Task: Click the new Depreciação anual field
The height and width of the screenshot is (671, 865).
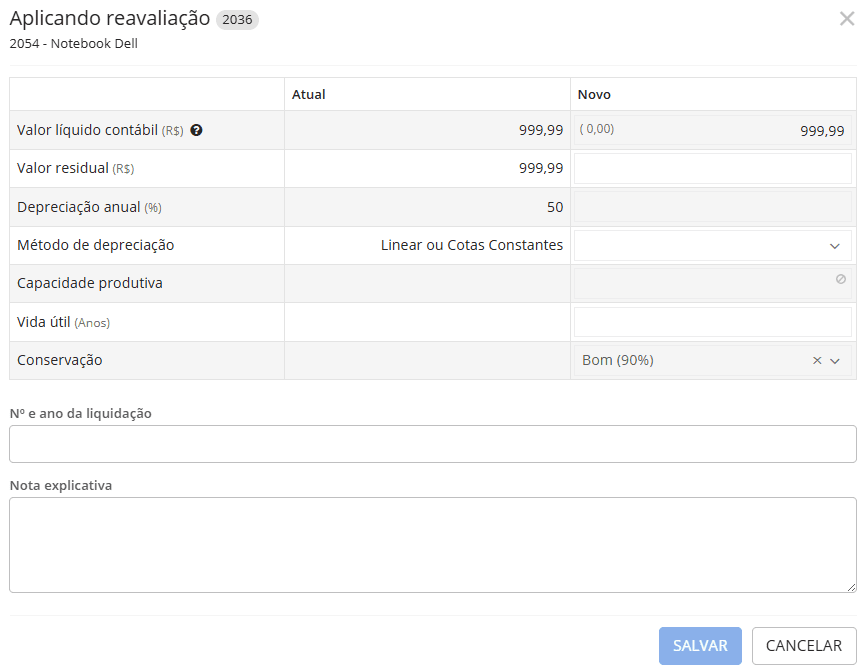Action: (x=712, y=207)
